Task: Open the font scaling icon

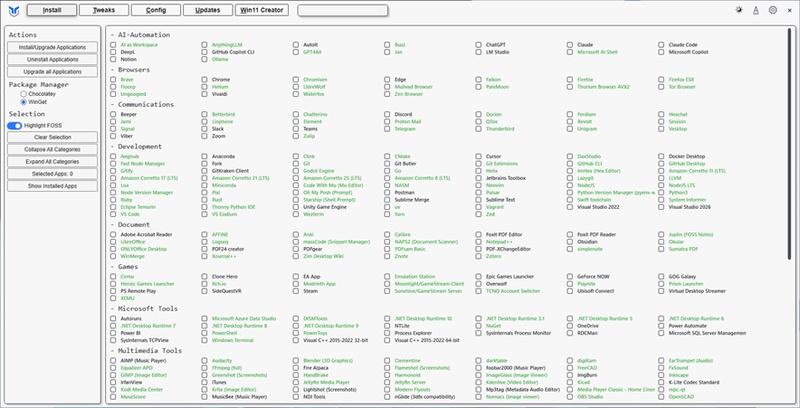Action: pos(756,10)
